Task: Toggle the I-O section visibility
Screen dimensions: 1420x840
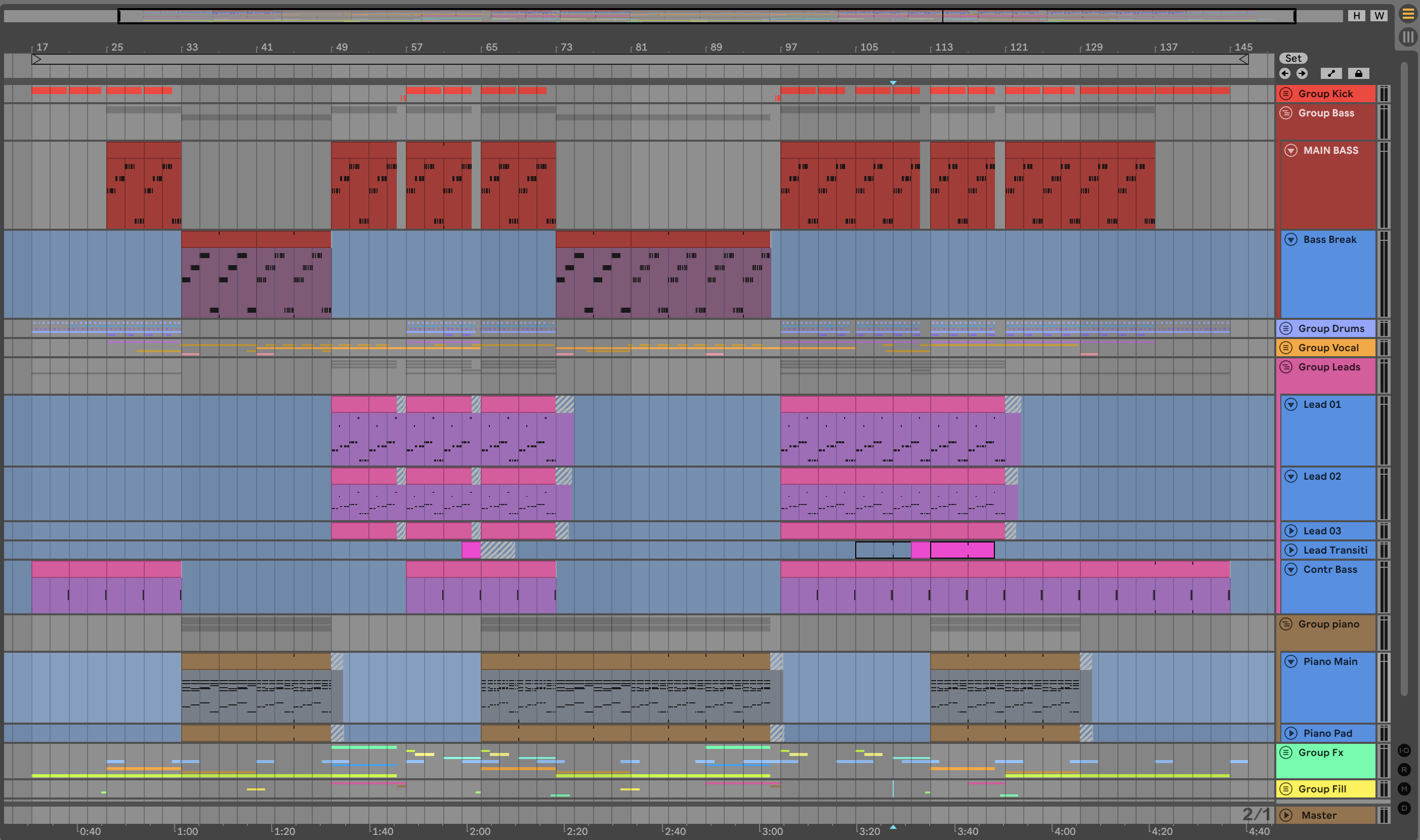Action: [1404, 750]
